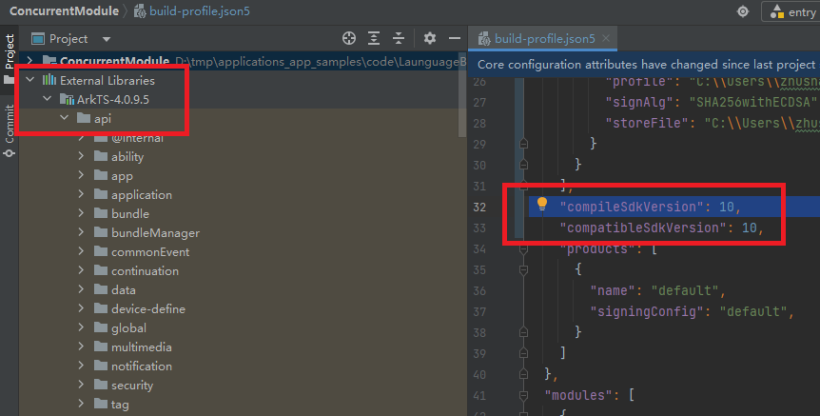The height and width of the screenshot is (416, 820).
Task: Click the locate/select opened file target icon
Action: (349, 38)
